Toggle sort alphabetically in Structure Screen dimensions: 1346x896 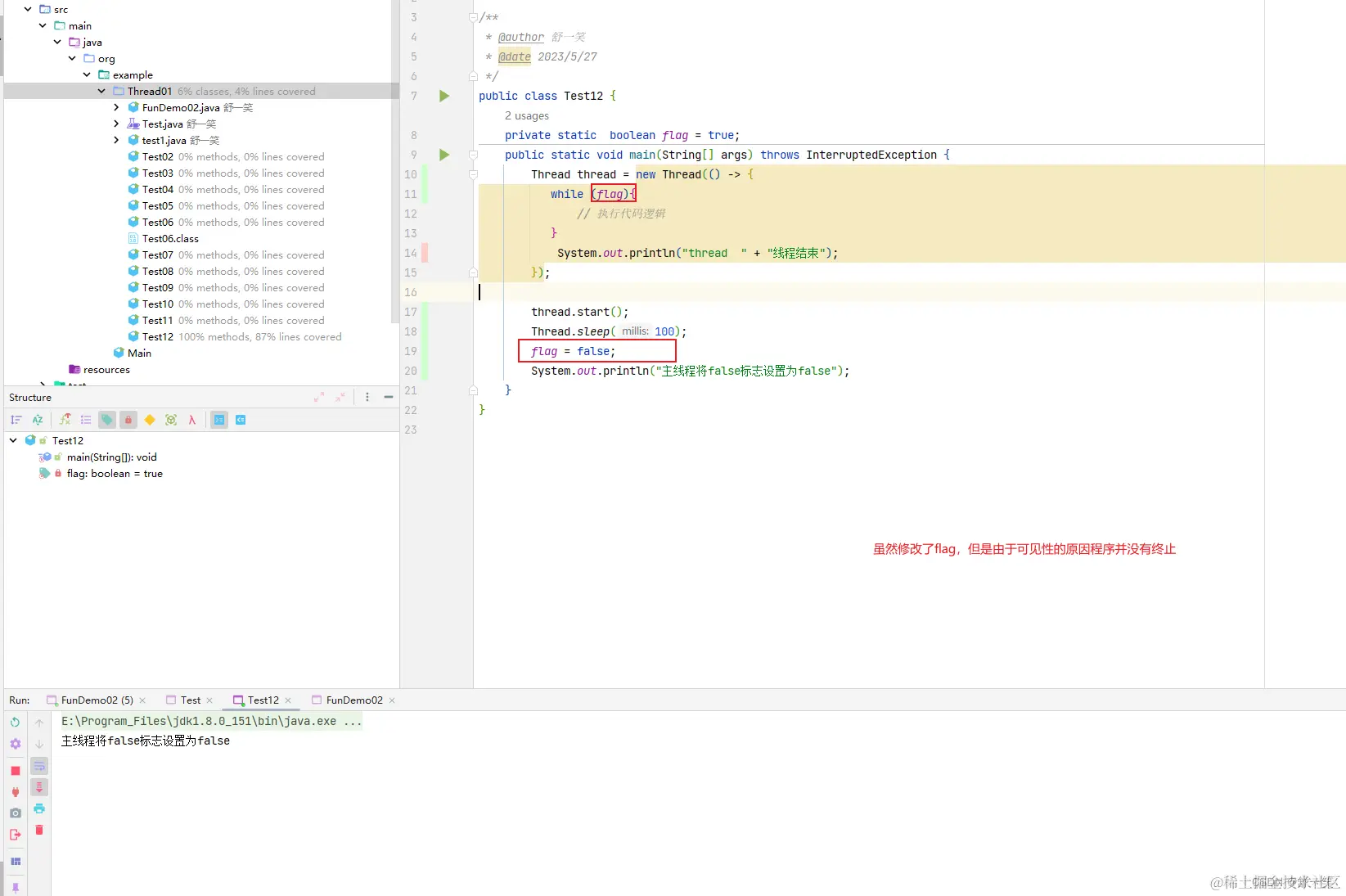38,420
